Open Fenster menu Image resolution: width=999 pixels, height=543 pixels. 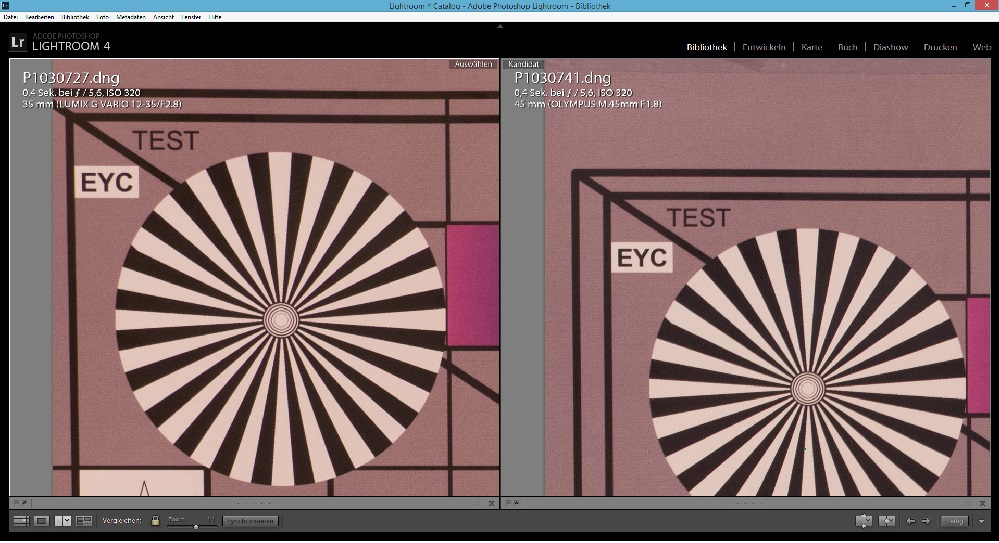pyautogui.click(x=192, y=17)
